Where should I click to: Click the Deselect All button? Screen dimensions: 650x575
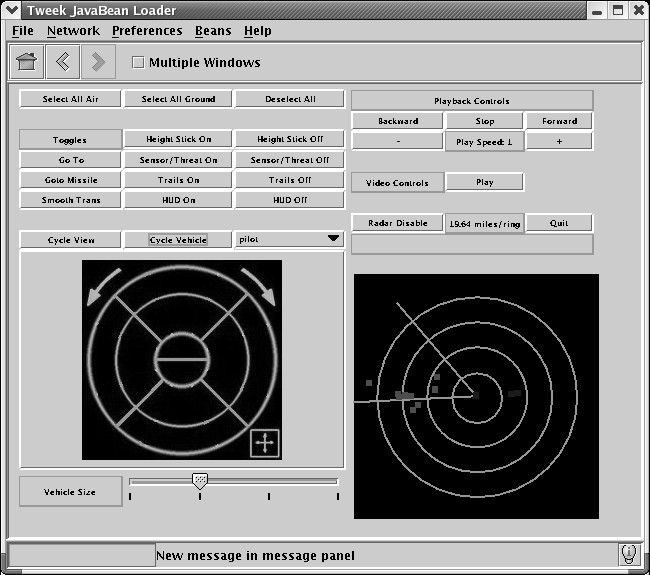(x=290, y=99)
